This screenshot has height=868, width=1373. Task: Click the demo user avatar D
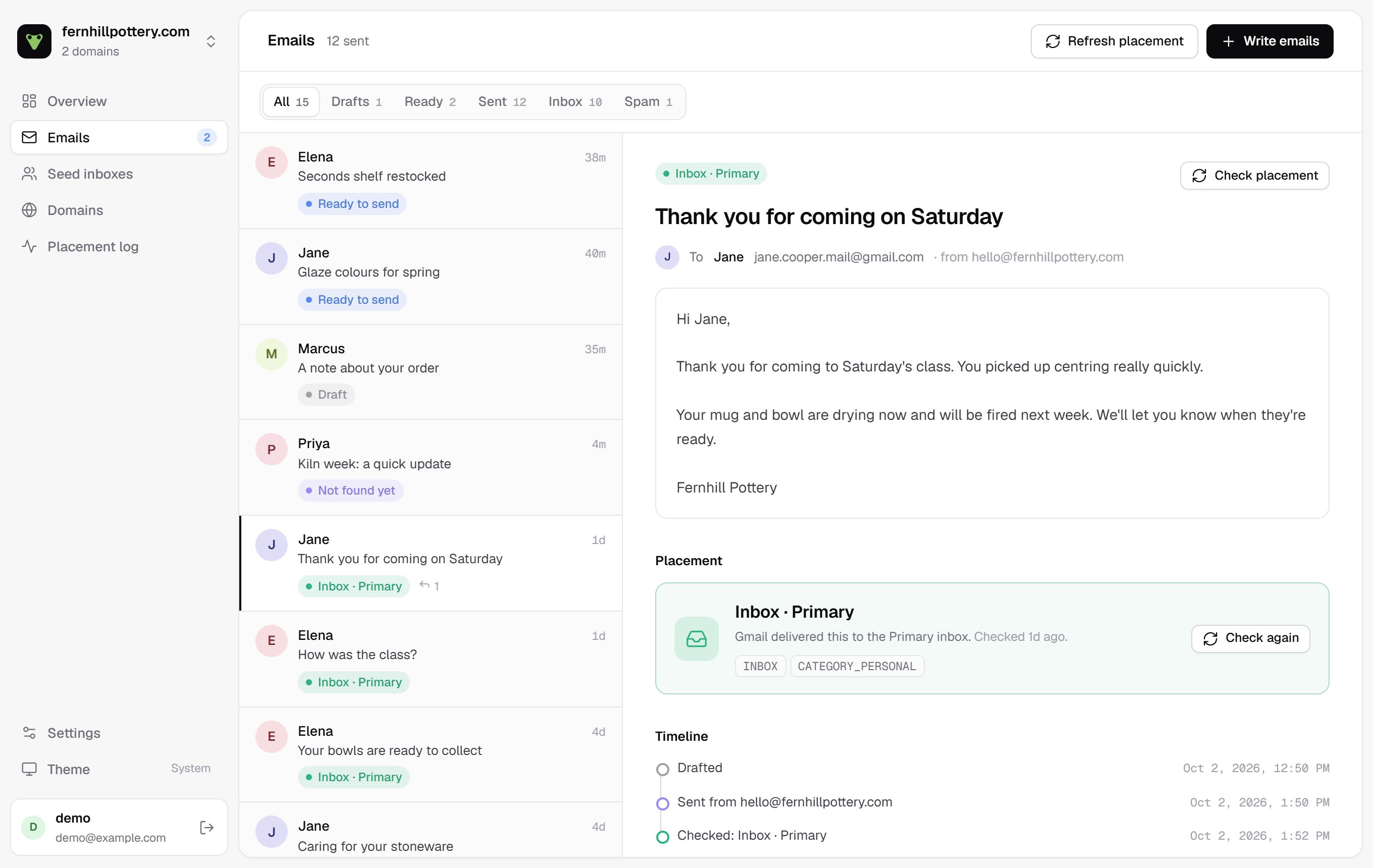33,827
